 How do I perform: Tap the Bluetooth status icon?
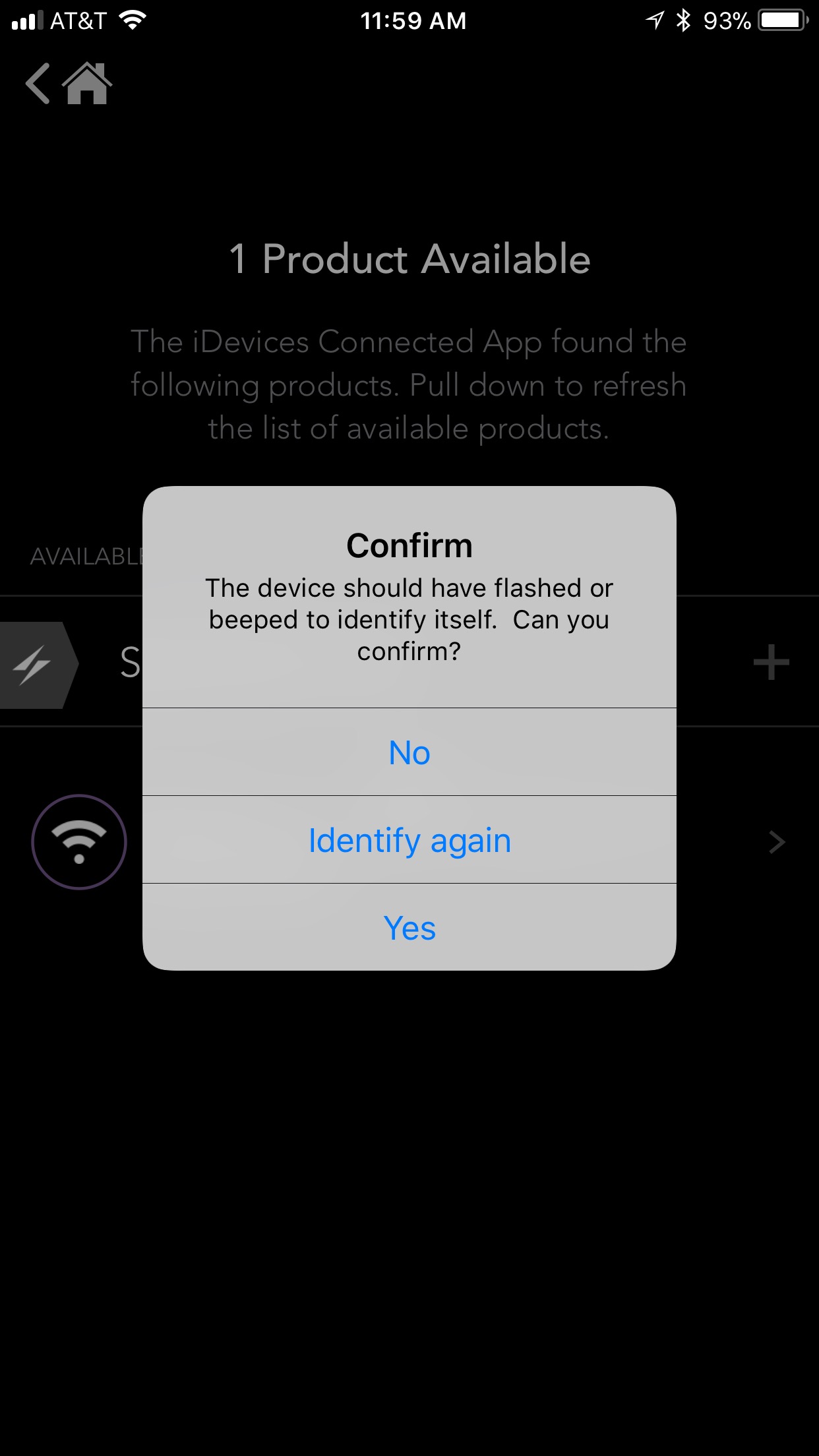pyautogui.click(x=684, y=20)
